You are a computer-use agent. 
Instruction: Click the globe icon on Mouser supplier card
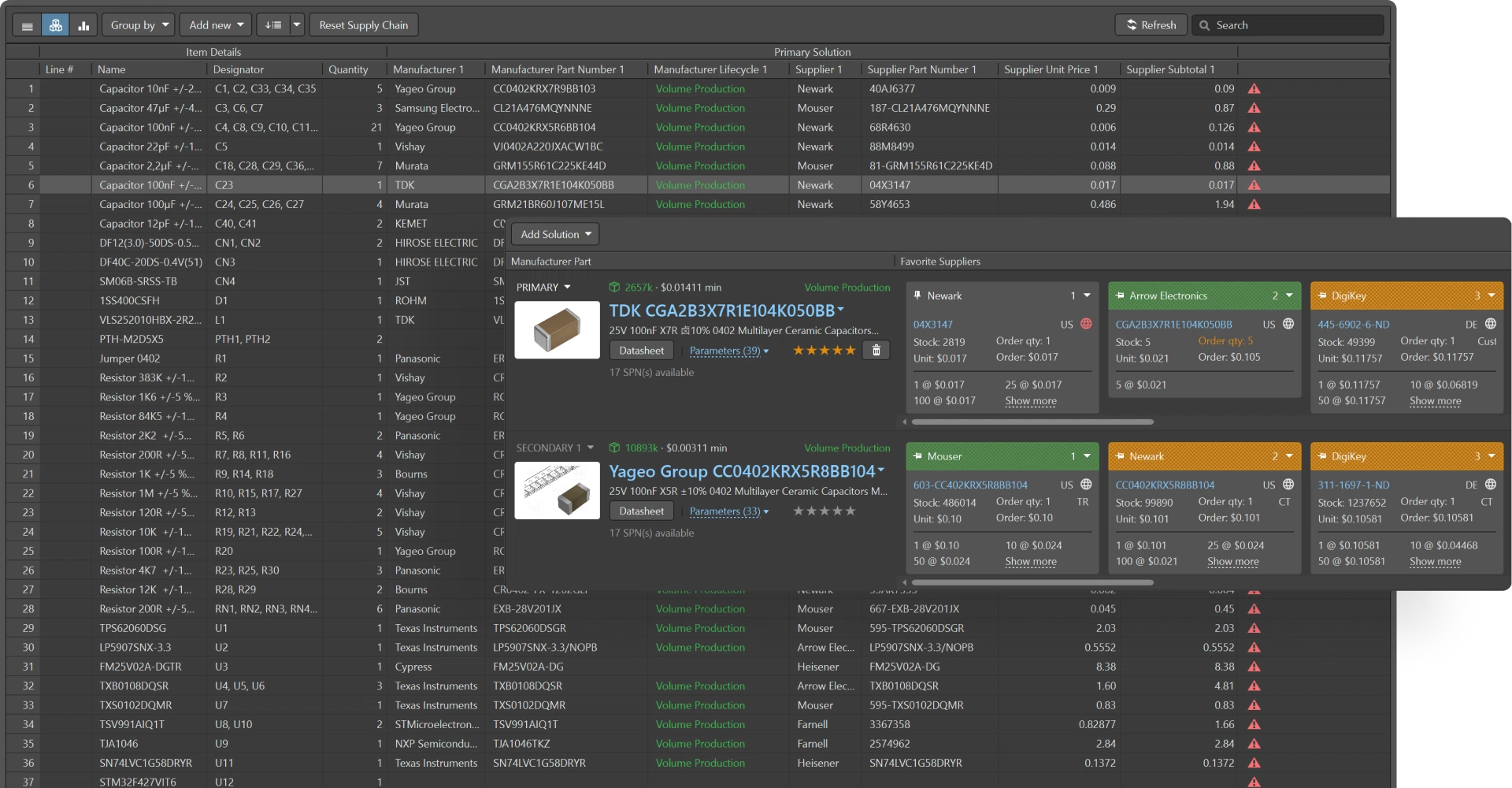click(x=1086, y=485)
